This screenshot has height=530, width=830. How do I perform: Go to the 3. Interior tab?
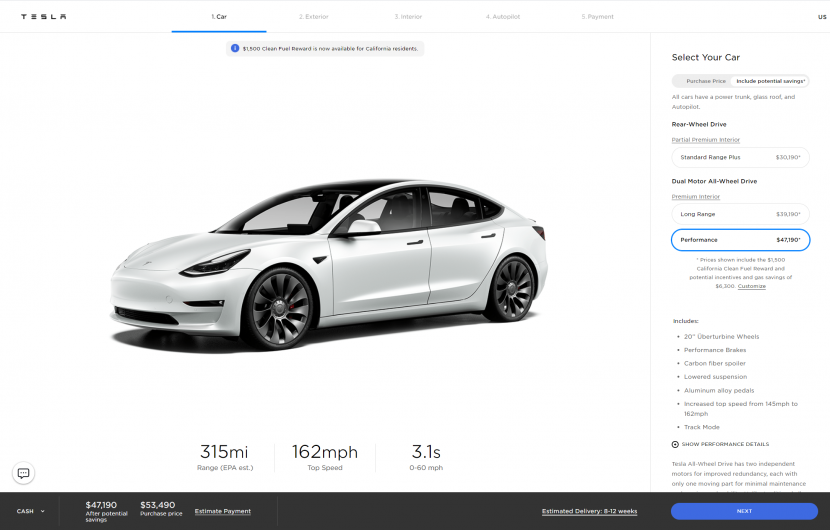pyautogui.click(x=408, y=16)
